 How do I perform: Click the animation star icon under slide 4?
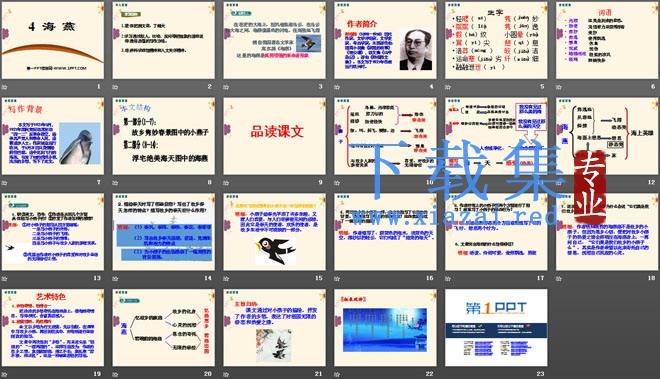(x=337, y=87)
